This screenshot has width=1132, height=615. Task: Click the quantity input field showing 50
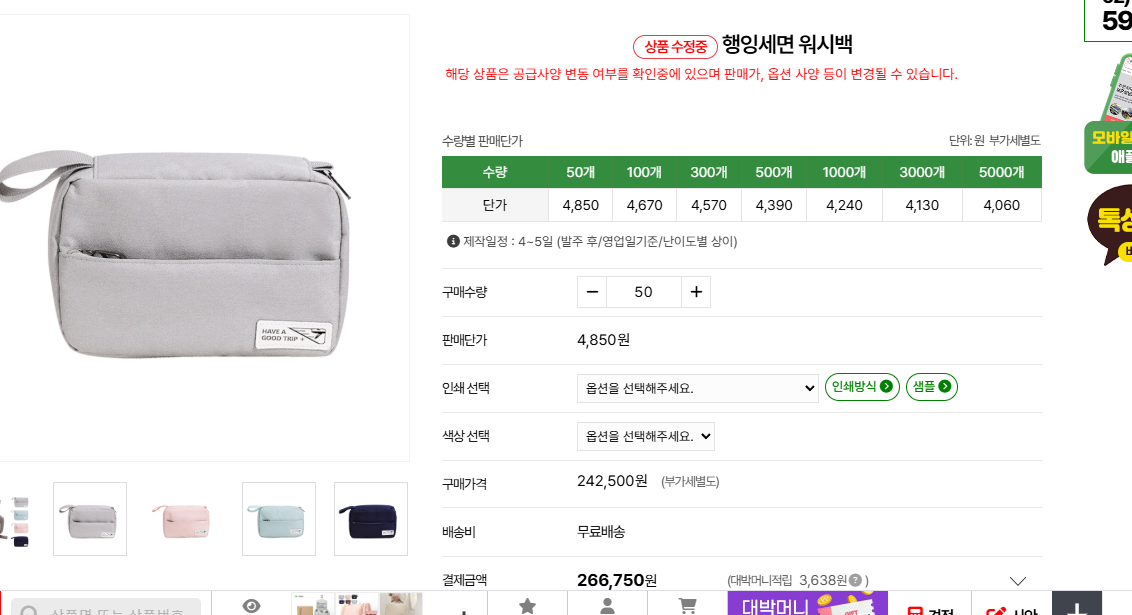[x=643, y=292]
